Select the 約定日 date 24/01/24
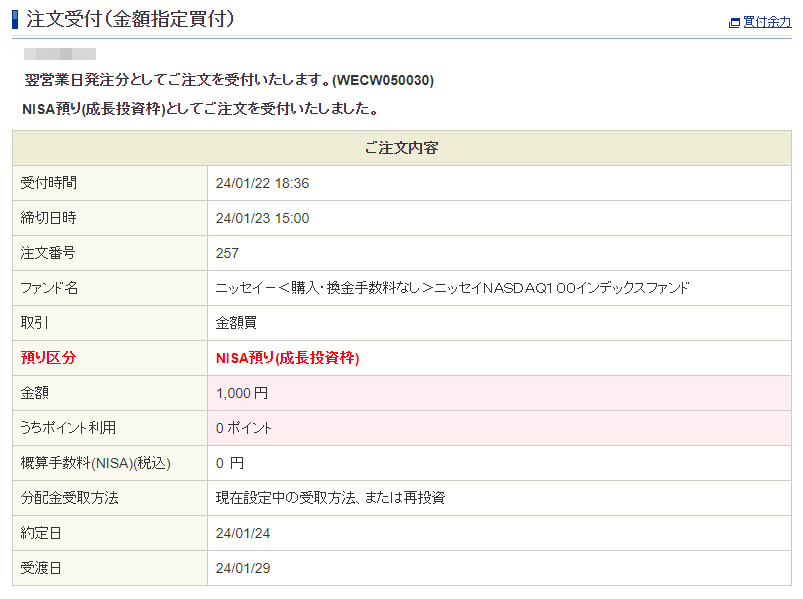This screenshot has height=599, width=803. click(243, 533)
